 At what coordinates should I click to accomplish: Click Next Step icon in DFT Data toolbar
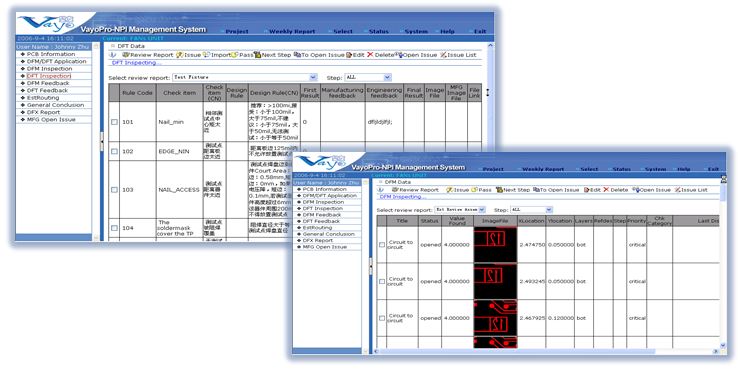tap(257, 55)
